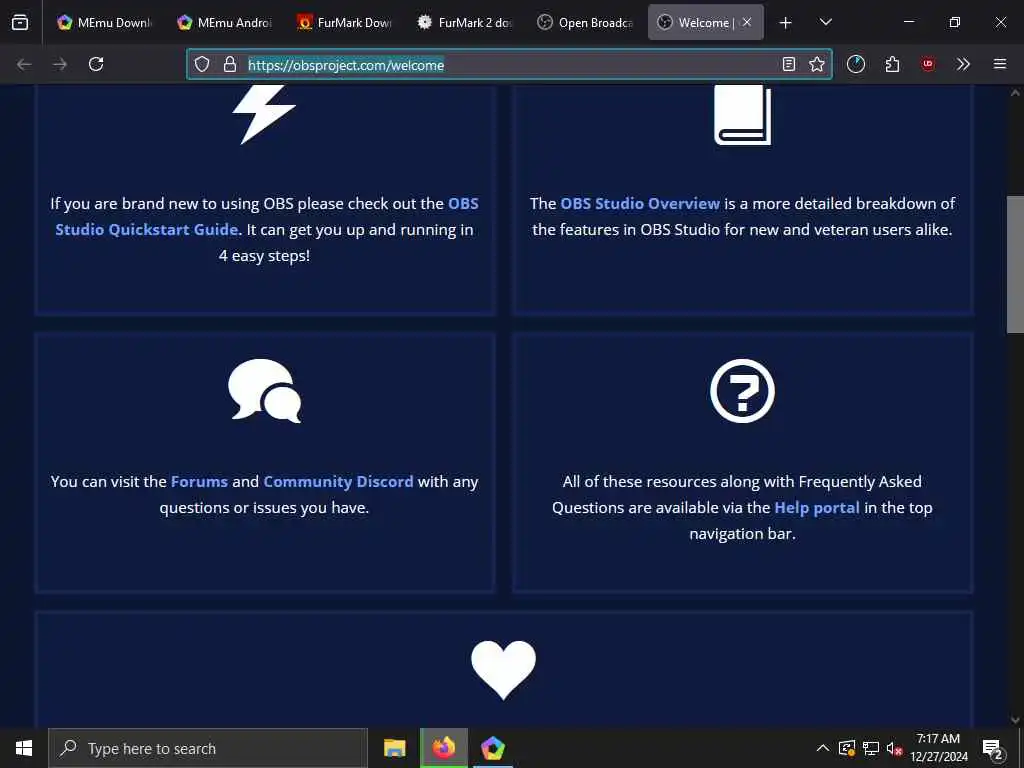
Task: Open the uBlock Origin extension icon
Action: (x=928, y=64)
